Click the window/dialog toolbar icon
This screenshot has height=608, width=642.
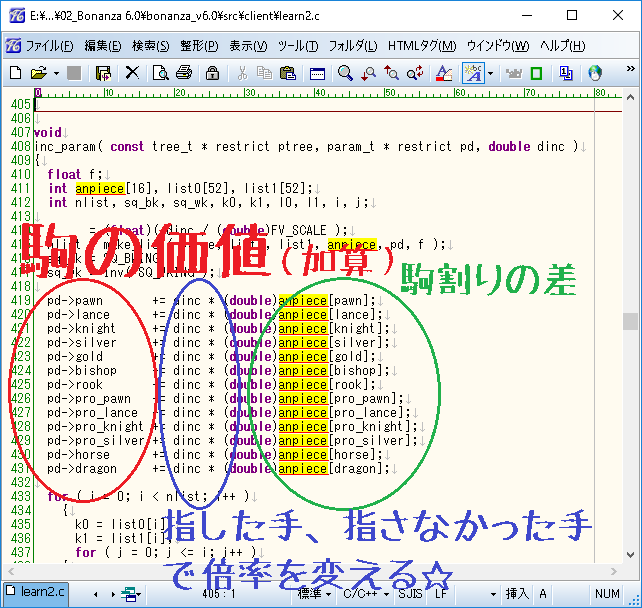(317, 74)
